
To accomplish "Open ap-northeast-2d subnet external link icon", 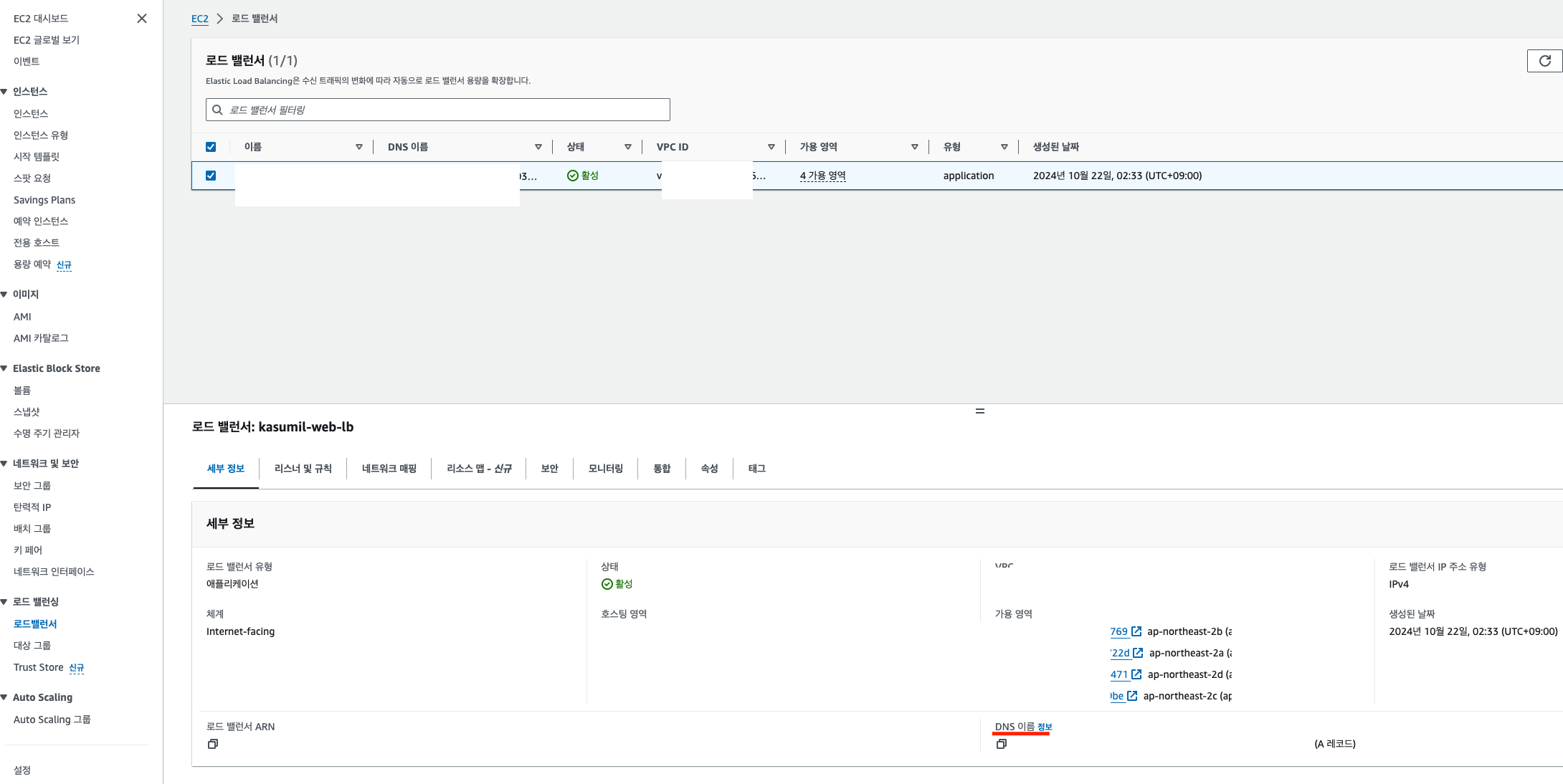I will coord(1136,674).
